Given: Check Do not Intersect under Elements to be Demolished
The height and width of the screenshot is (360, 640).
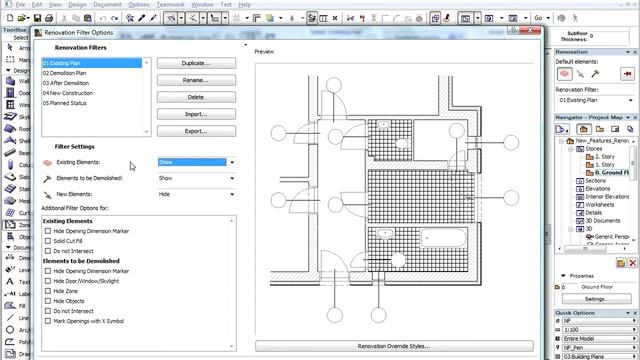Looking at the screenshot, I should coord(48,311).
